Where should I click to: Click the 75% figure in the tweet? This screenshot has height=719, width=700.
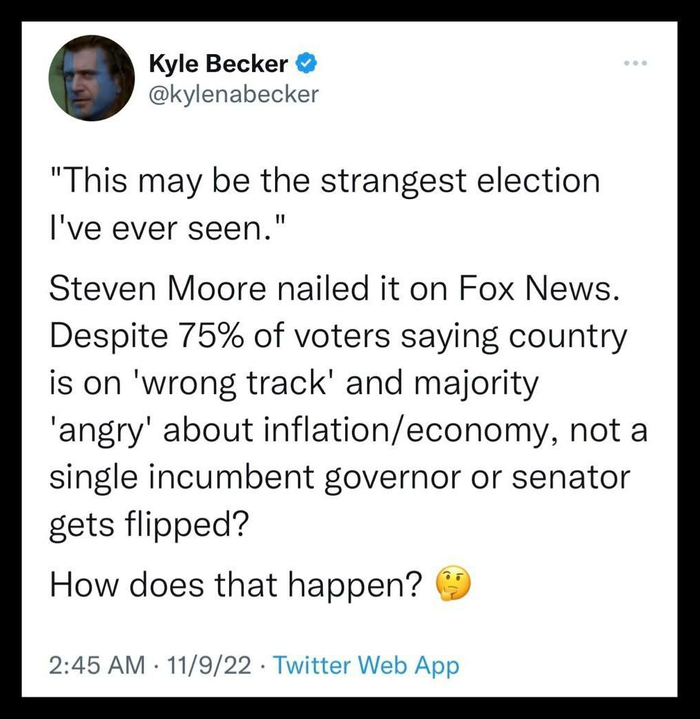227,337
